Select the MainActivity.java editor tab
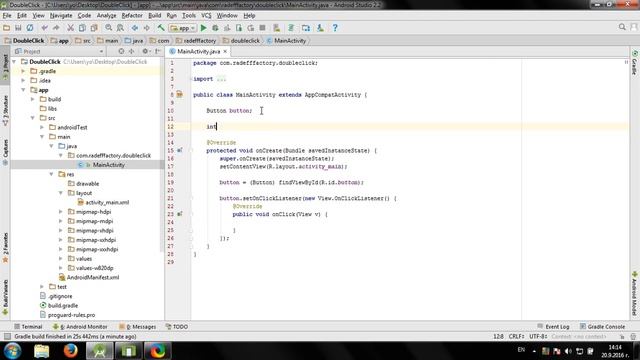640x360 pixels. (198, 51)
